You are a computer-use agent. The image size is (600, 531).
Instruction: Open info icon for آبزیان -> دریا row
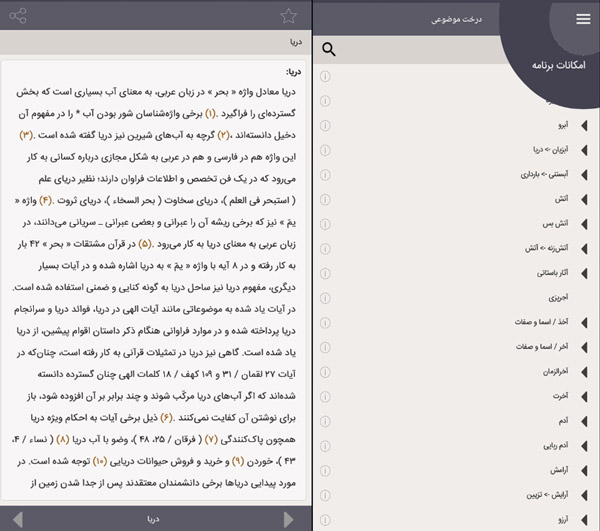click(325, 150)
